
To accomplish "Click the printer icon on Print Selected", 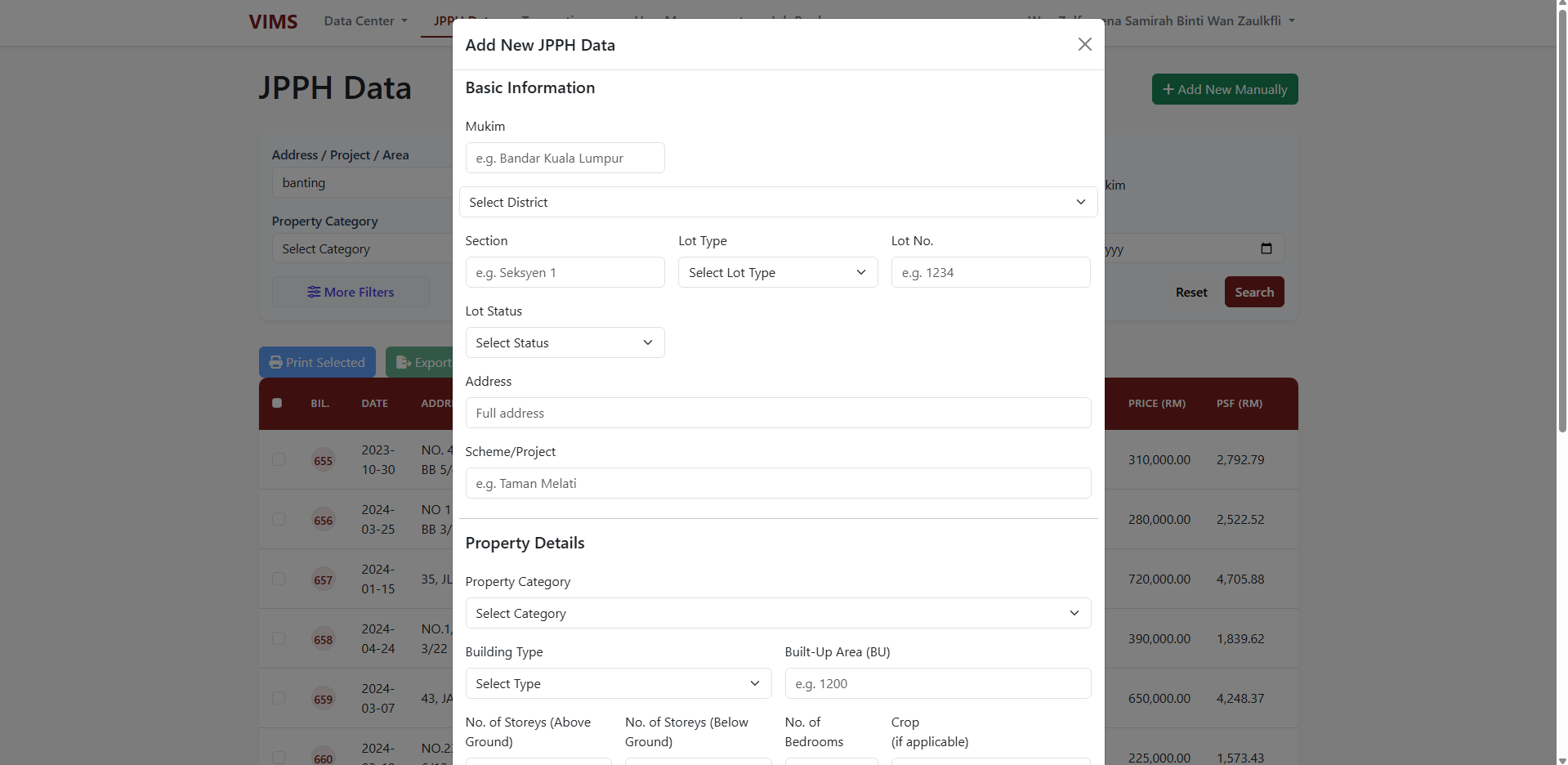I will click(275, 362).
